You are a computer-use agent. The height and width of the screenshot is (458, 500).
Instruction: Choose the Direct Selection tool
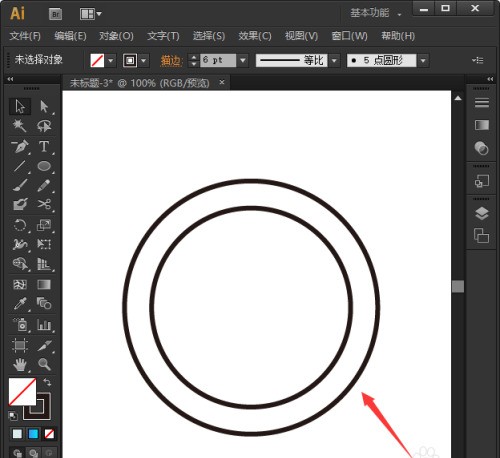pyautogui.click(x=44, y=106)
